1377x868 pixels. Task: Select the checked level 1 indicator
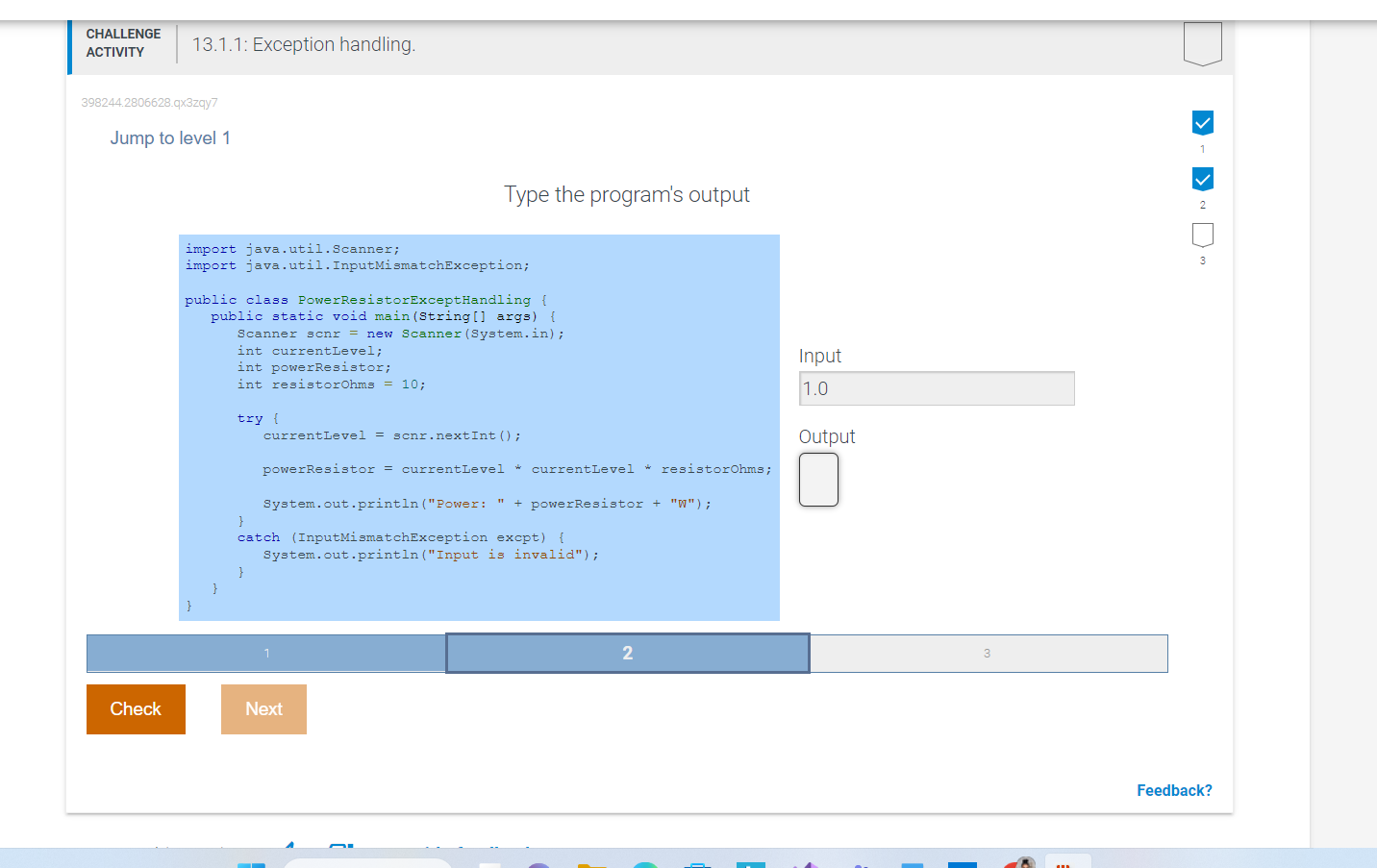(x=1202, y=122)
